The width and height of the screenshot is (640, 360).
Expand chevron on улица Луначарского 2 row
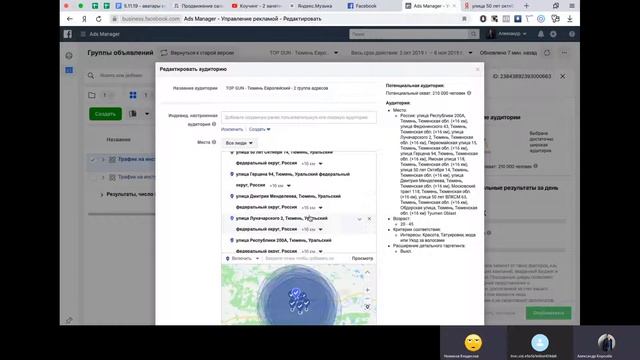[x=359, y=219]
